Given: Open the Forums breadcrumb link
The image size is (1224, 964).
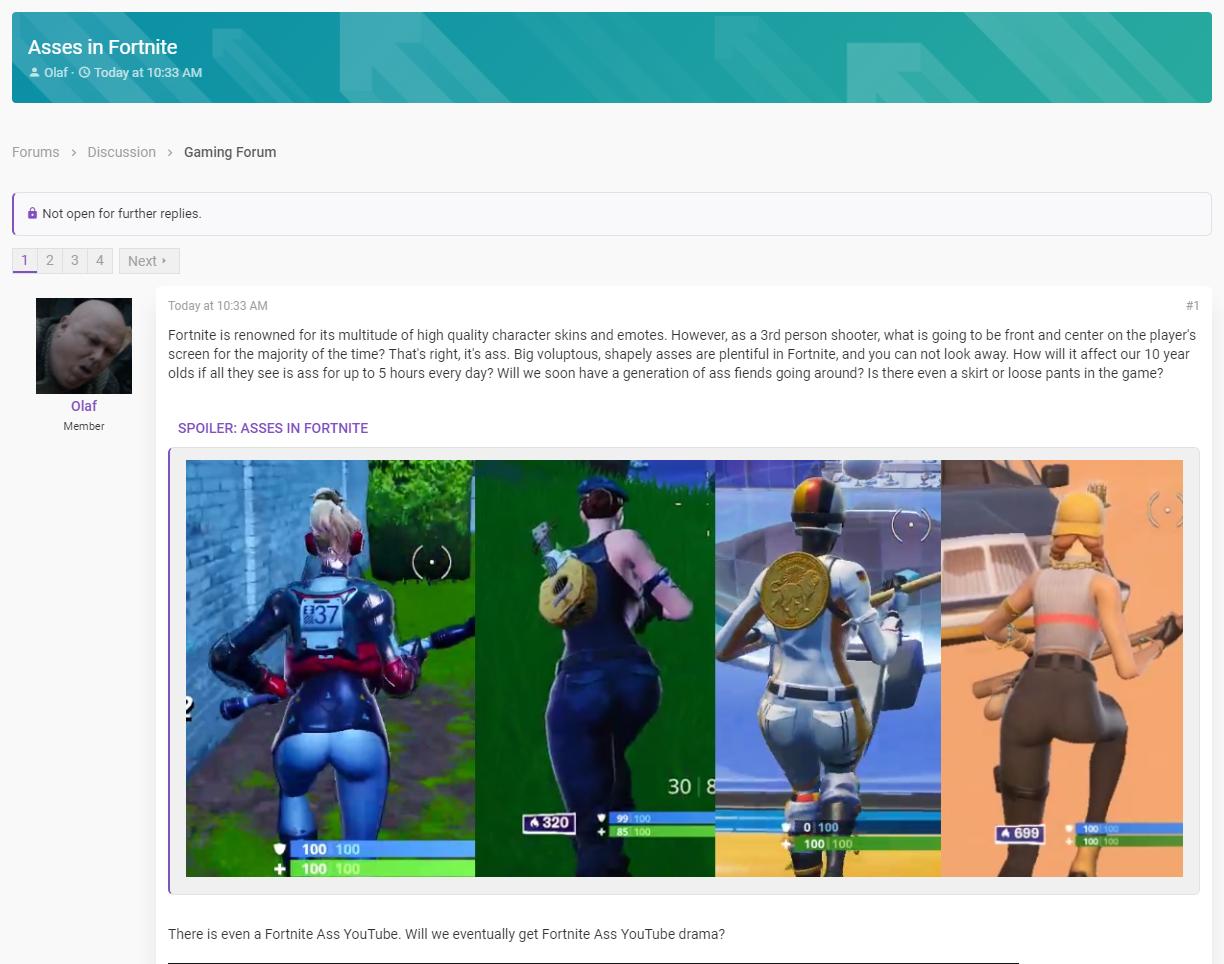Looking at the screenshot, I should point(35,152).
